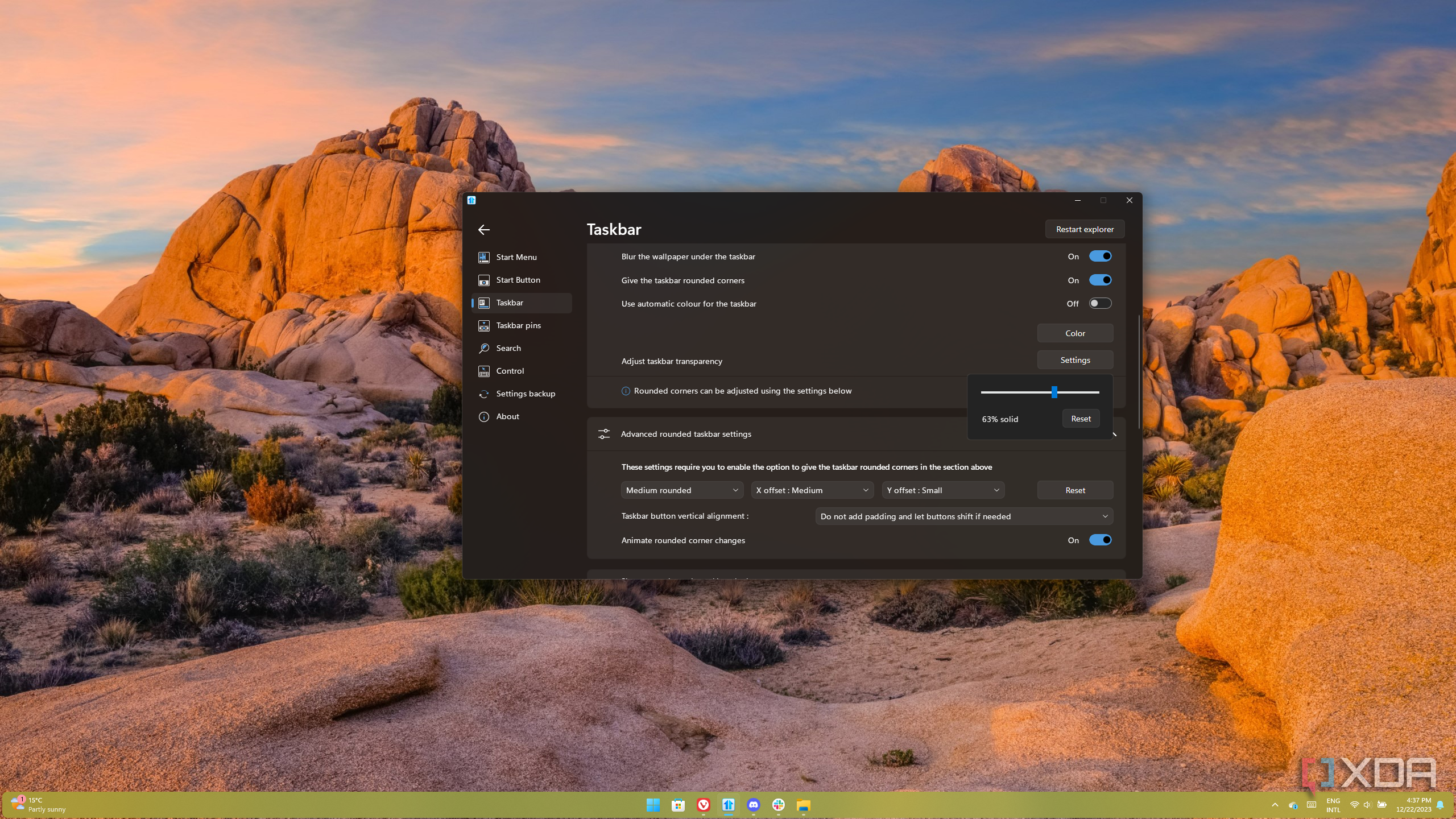Open the About sidebar item

click(x=522, y=416)
